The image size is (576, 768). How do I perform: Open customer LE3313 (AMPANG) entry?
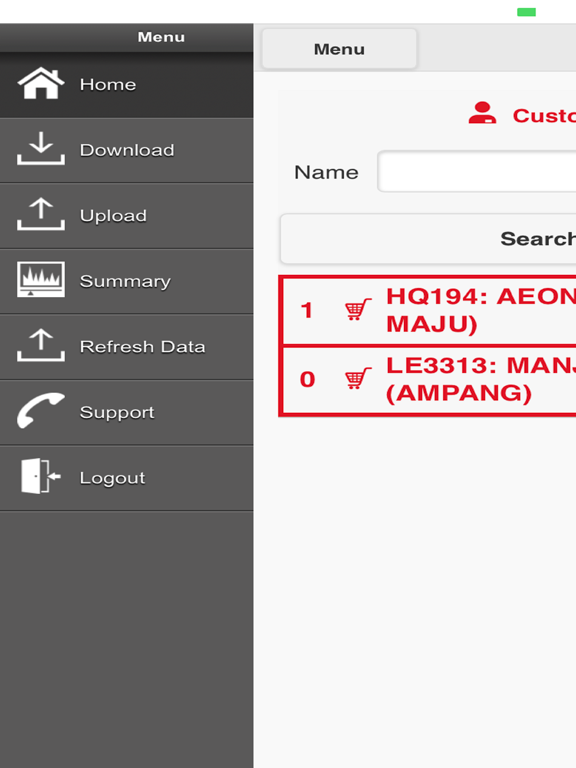(x=428, y=380)
